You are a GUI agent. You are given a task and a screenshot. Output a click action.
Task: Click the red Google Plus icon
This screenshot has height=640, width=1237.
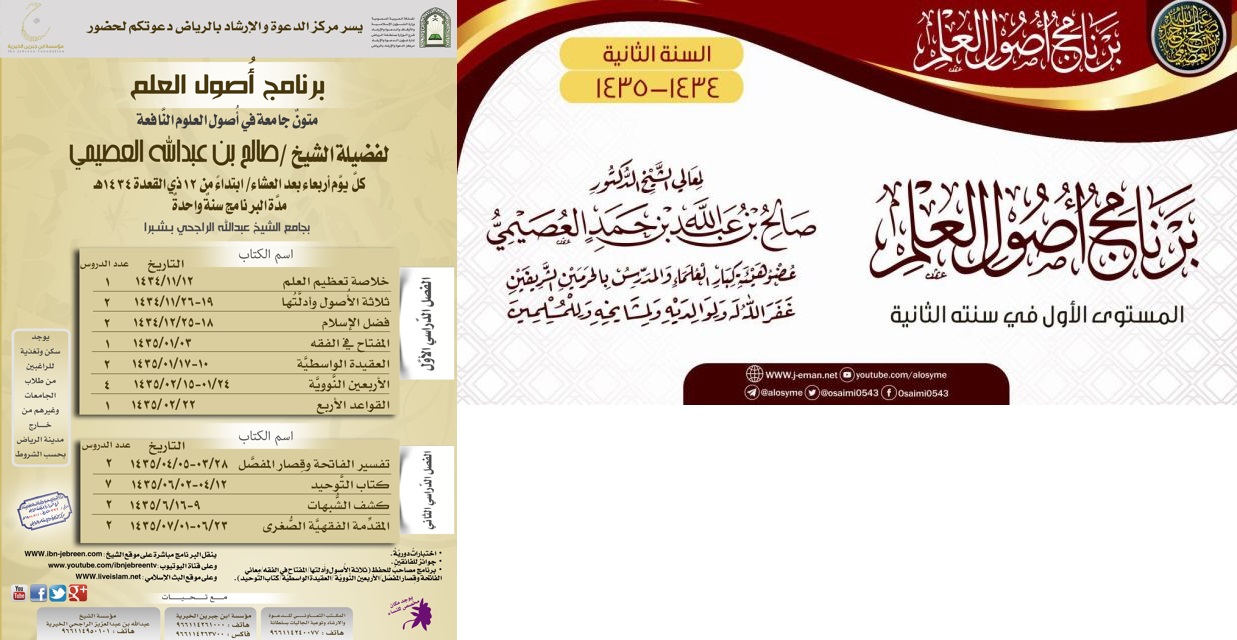tap(78, 593)
